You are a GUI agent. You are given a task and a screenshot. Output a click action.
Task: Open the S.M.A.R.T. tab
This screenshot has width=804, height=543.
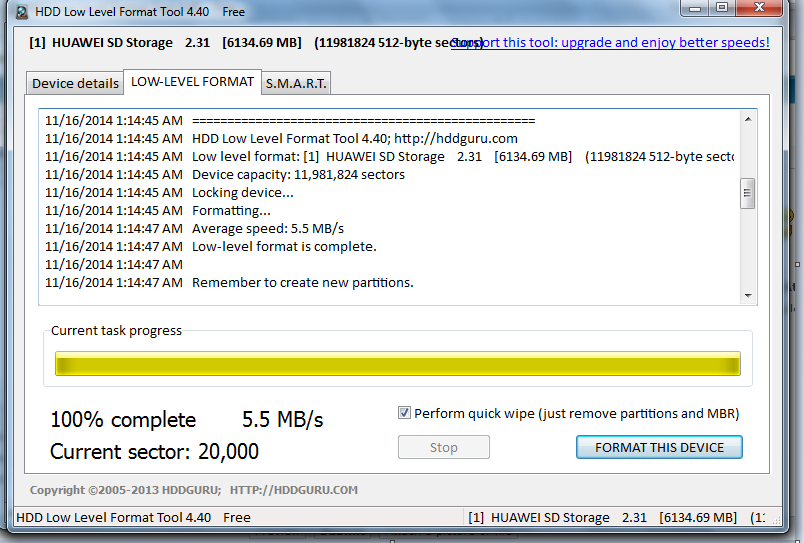click(296, 83)
